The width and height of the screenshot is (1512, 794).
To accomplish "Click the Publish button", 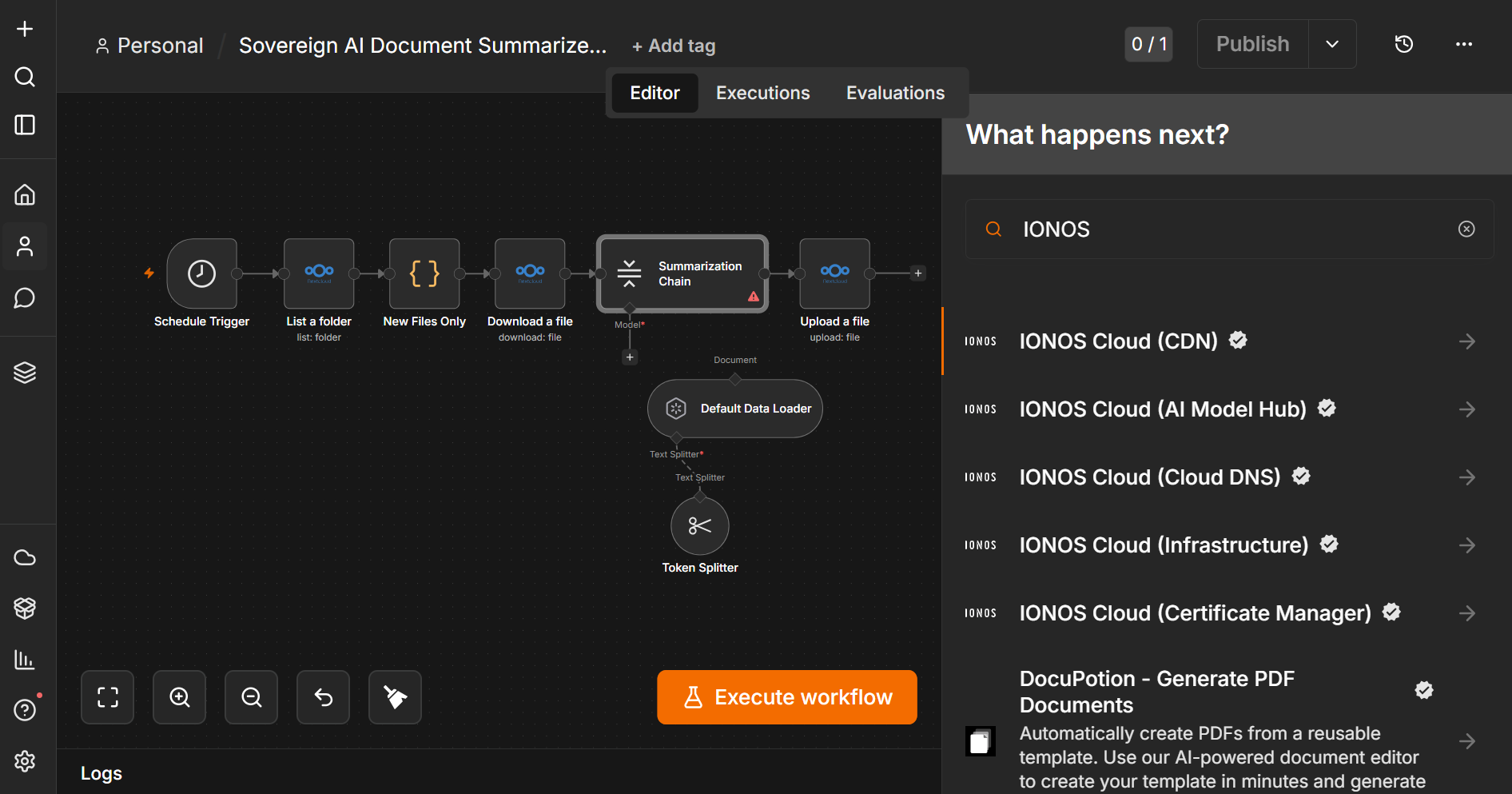I will click(1253, 44).
